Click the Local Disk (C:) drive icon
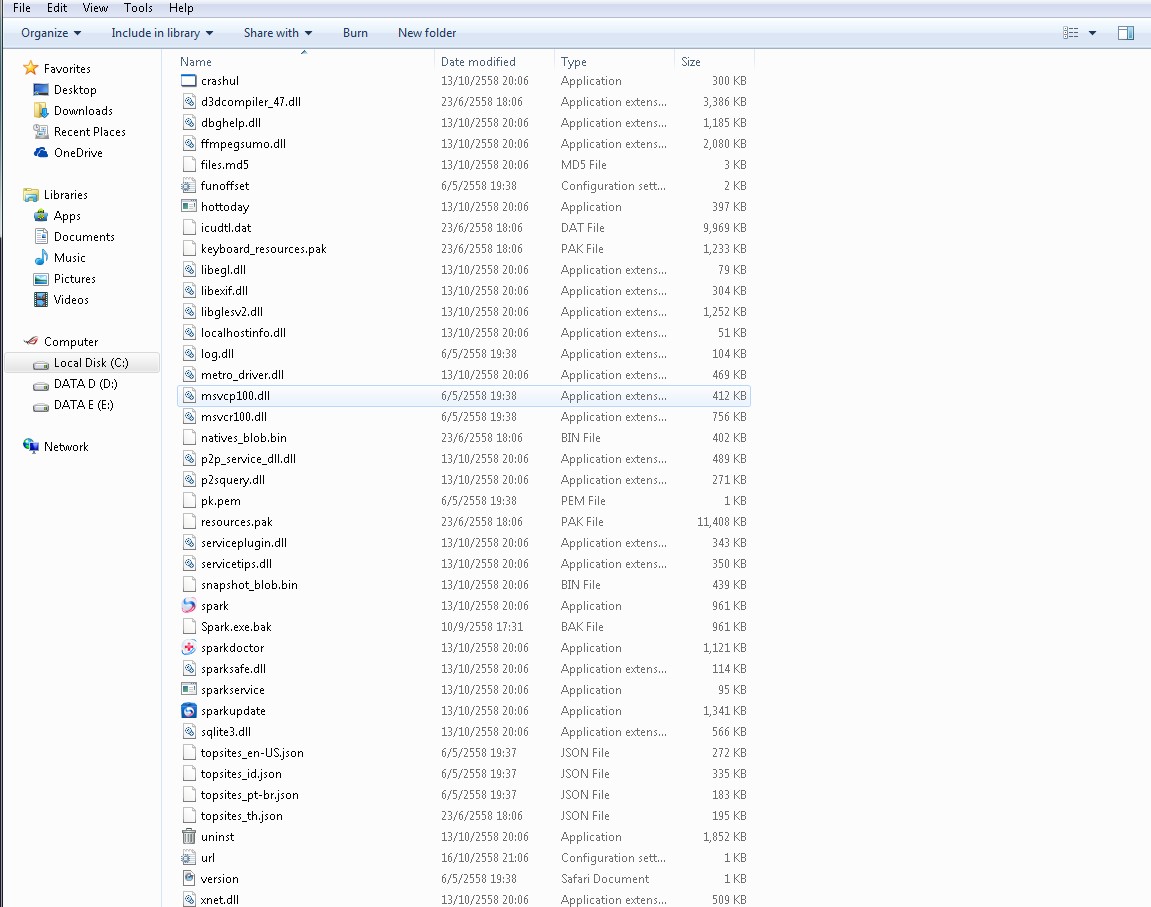Image resolution: width=1151 pixels, height=907 pixels. 41,363
